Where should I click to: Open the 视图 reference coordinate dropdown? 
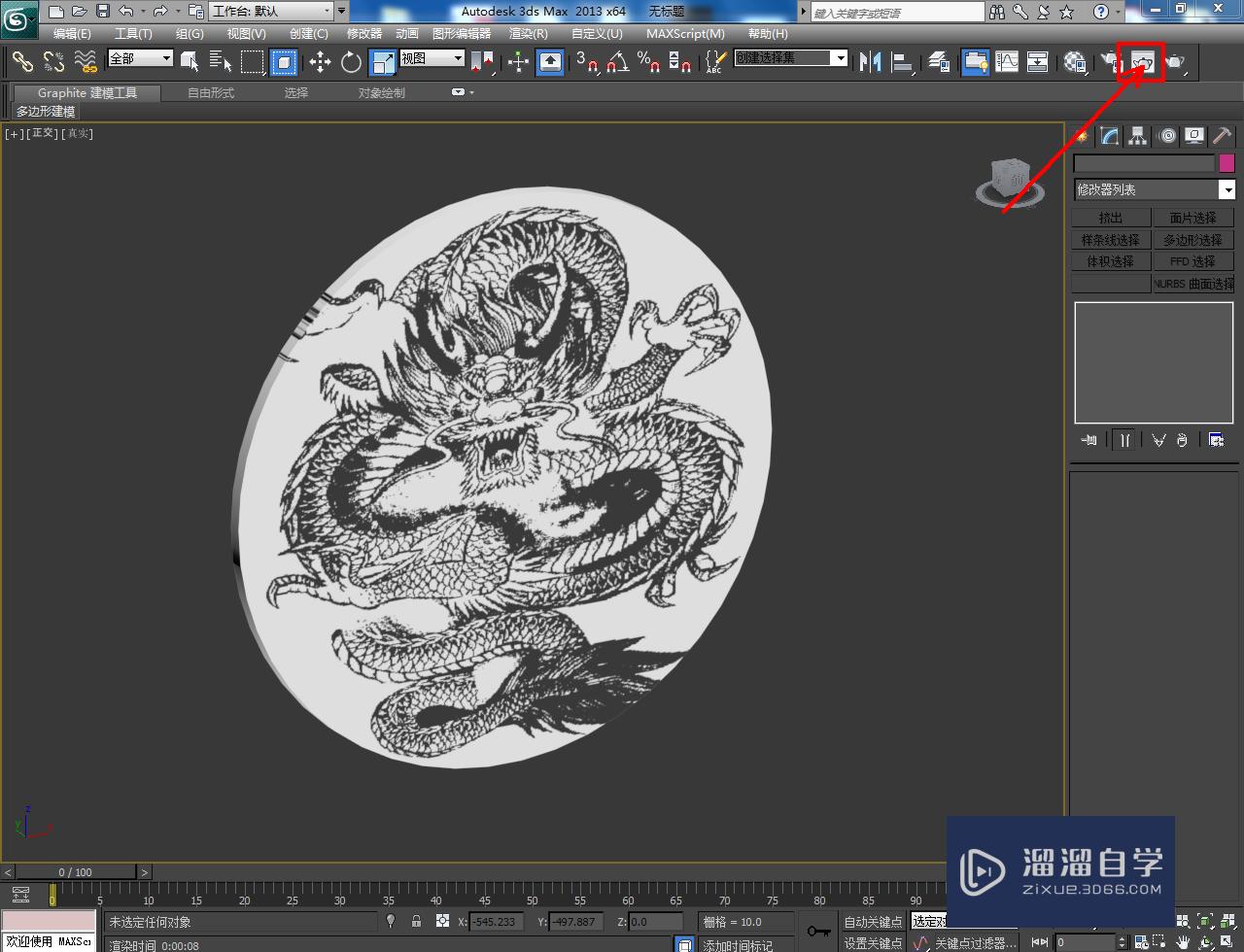432,58
